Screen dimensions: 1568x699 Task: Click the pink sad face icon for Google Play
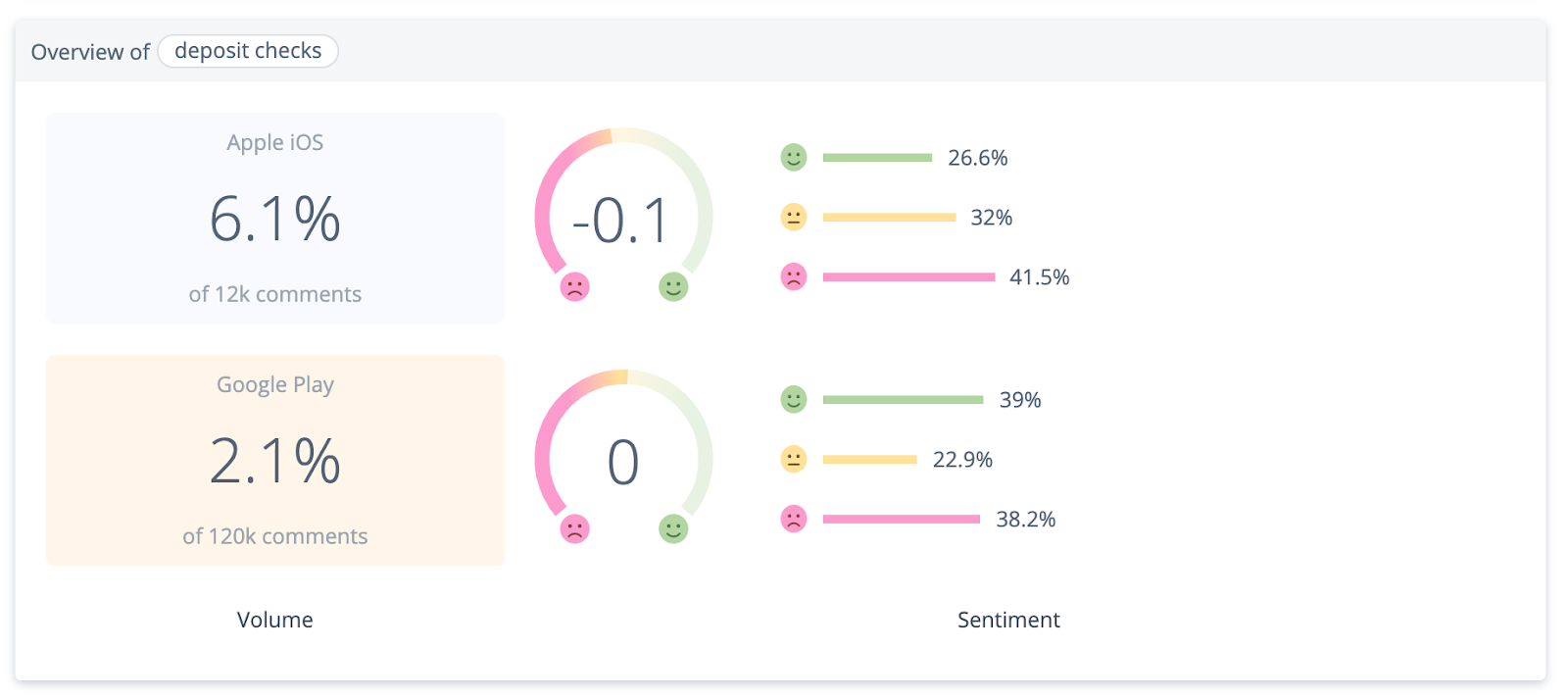pyautogui.click(x=794, y=519)
